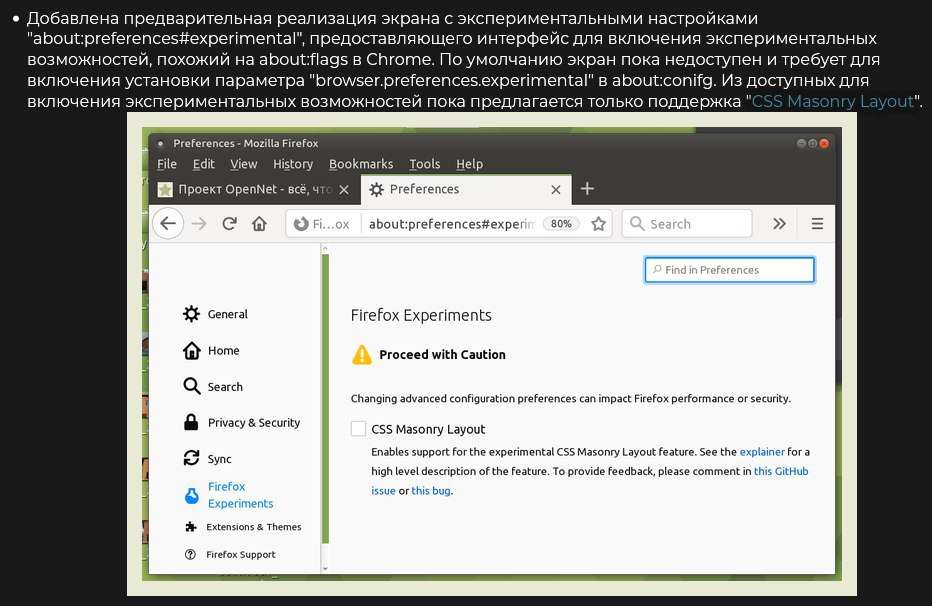
Task: Click the Proceed with Caution heading
Action: 442,355
